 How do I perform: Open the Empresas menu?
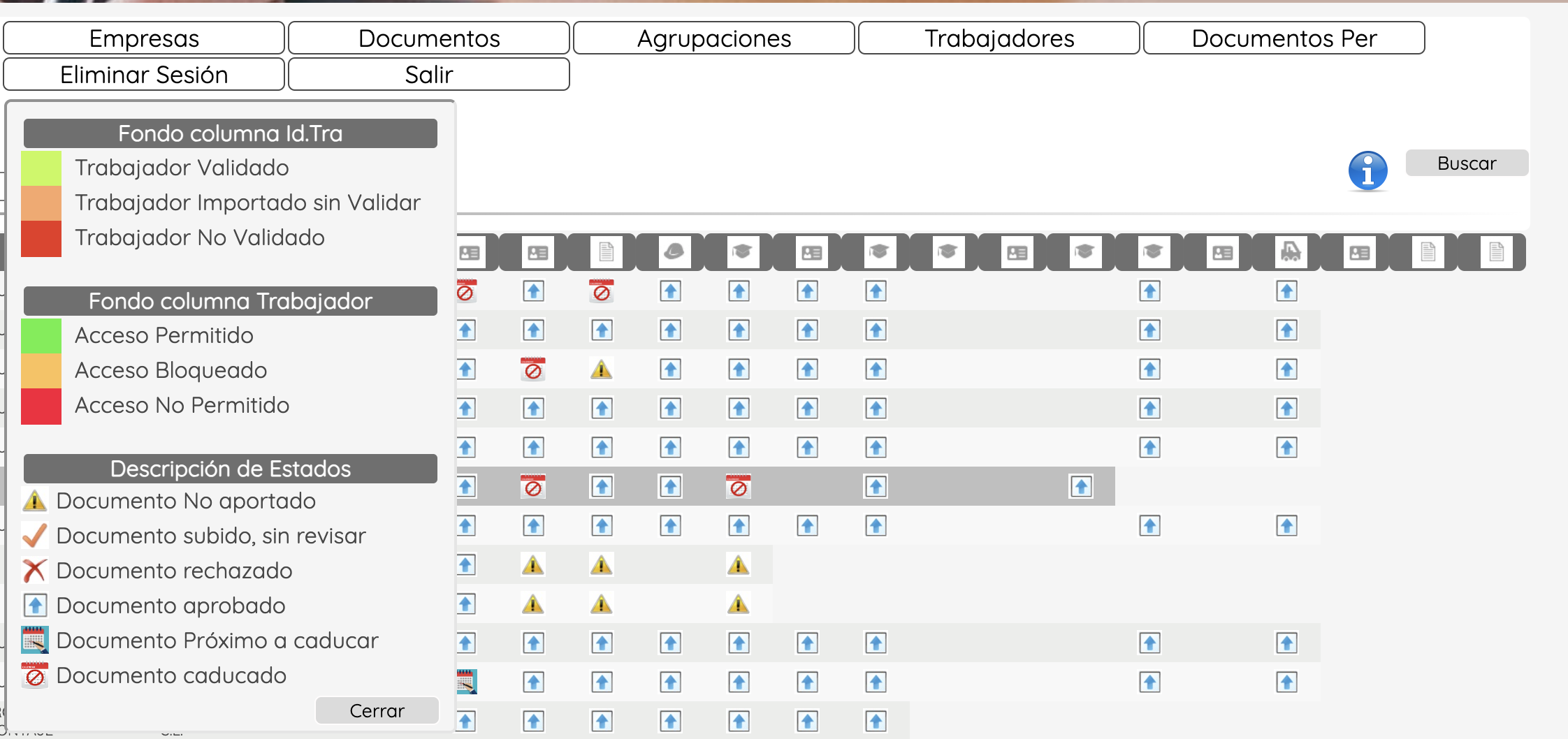point(144,38)
